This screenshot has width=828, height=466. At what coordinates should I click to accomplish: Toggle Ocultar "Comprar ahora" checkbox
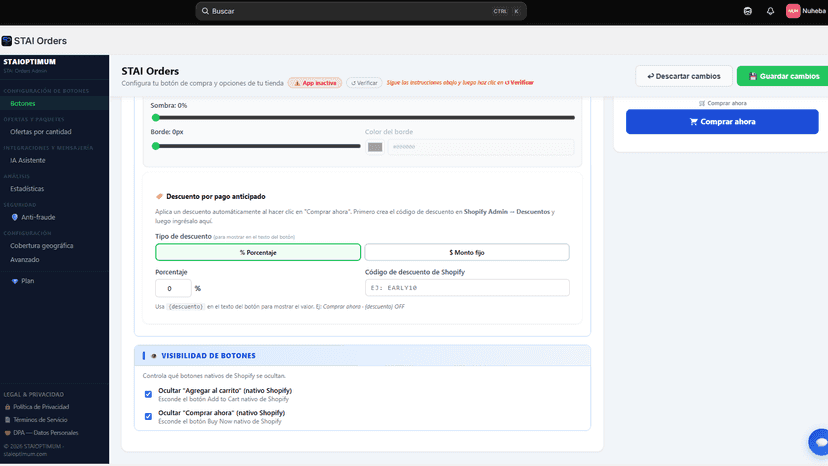point(148,416)
